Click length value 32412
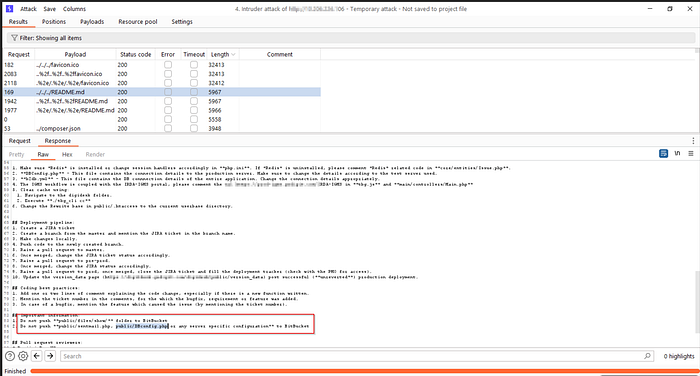700x376 pixels. pos(216,83)
